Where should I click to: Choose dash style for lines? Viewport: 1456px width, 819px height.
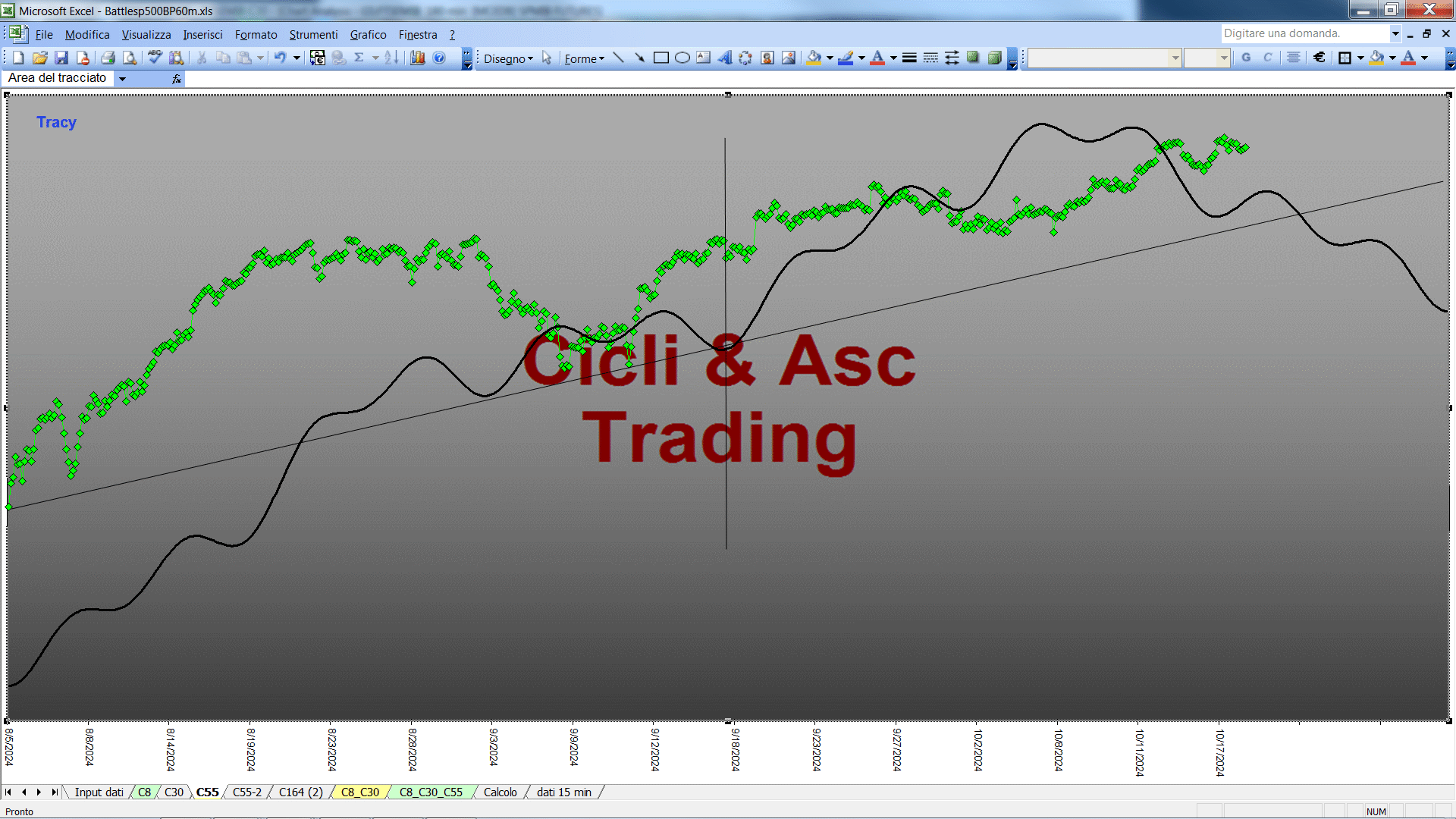point(930,58)
